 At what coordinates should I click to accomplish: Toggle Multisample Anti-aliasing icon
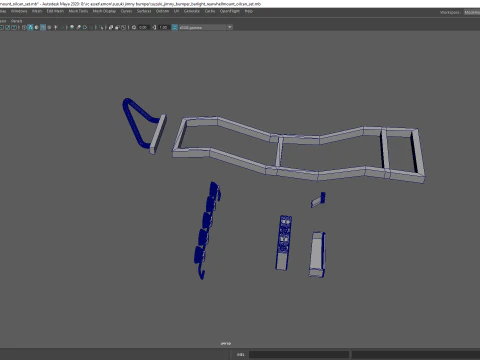coord(85,27)
